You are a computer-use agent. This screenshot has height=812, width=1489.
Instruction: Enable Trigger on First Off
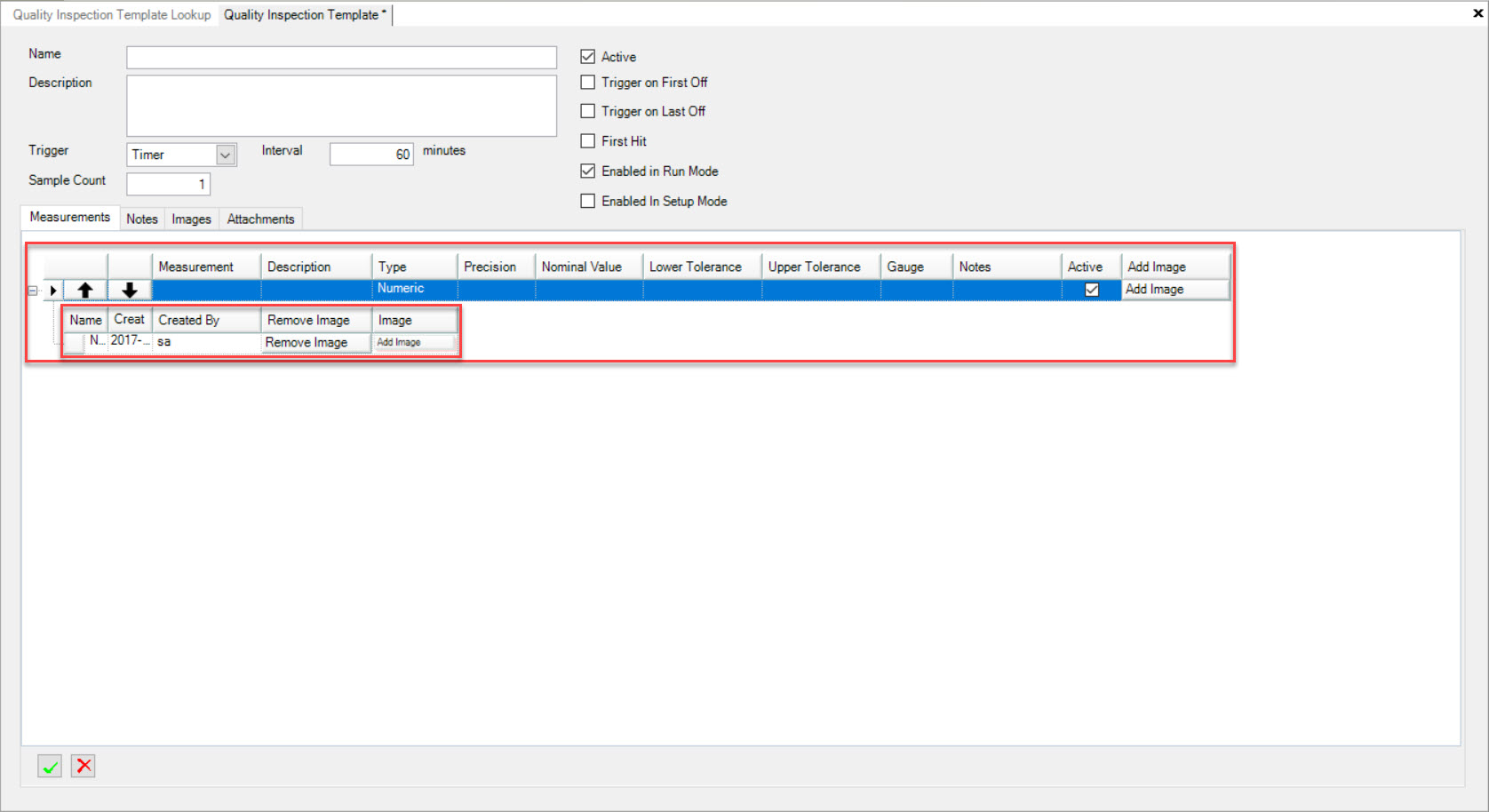click(x=587, y=82)
